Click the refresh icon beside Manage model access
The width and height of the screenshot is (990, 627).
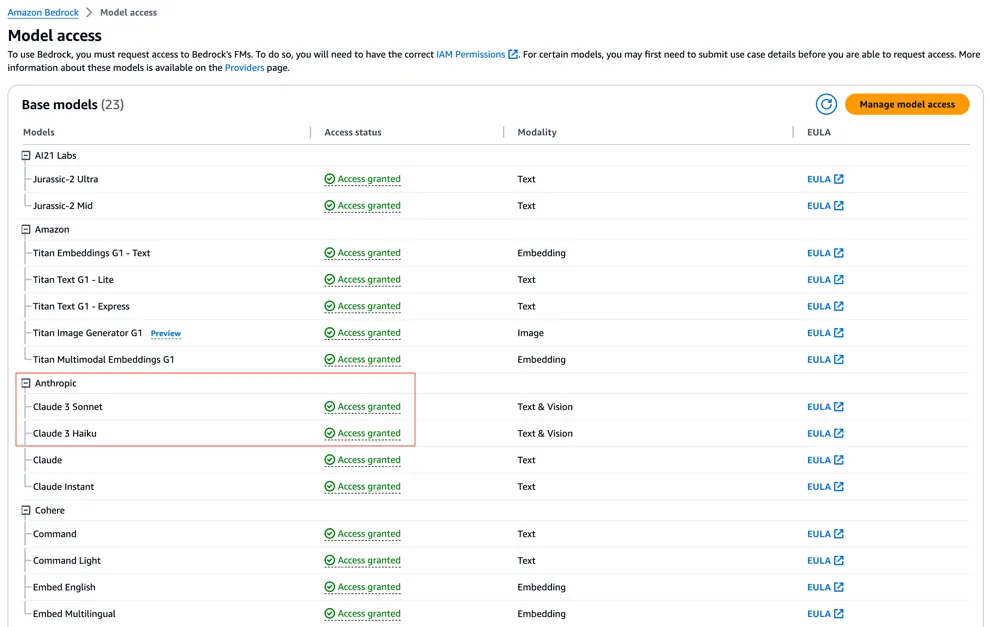click(826, 104)
